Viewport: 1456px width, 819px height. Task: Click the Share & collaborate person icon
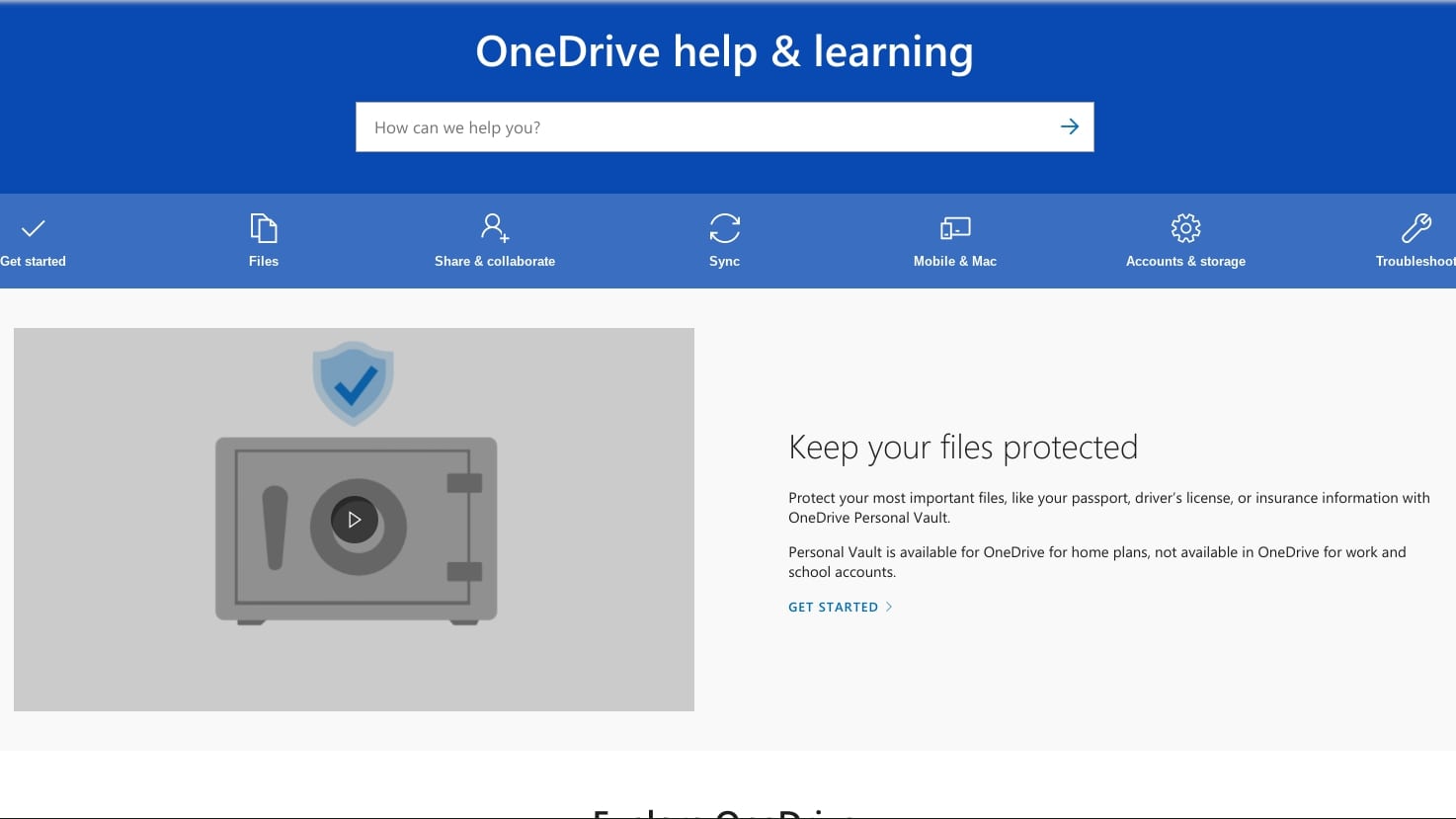[495, 228]
